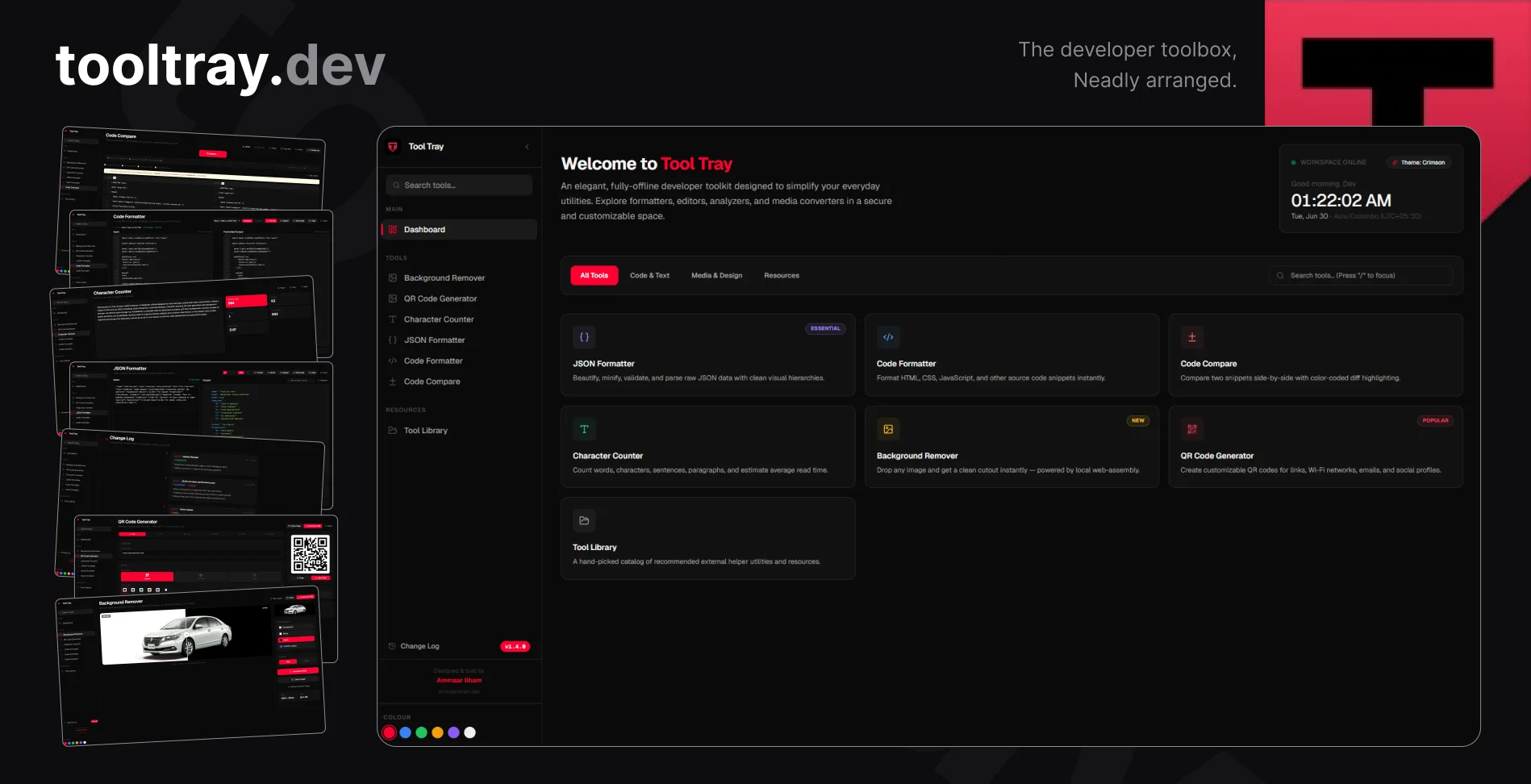Click the dashboard search magnifier icon
Viewport: 1531px width, 784px height.
point(1280,276)
